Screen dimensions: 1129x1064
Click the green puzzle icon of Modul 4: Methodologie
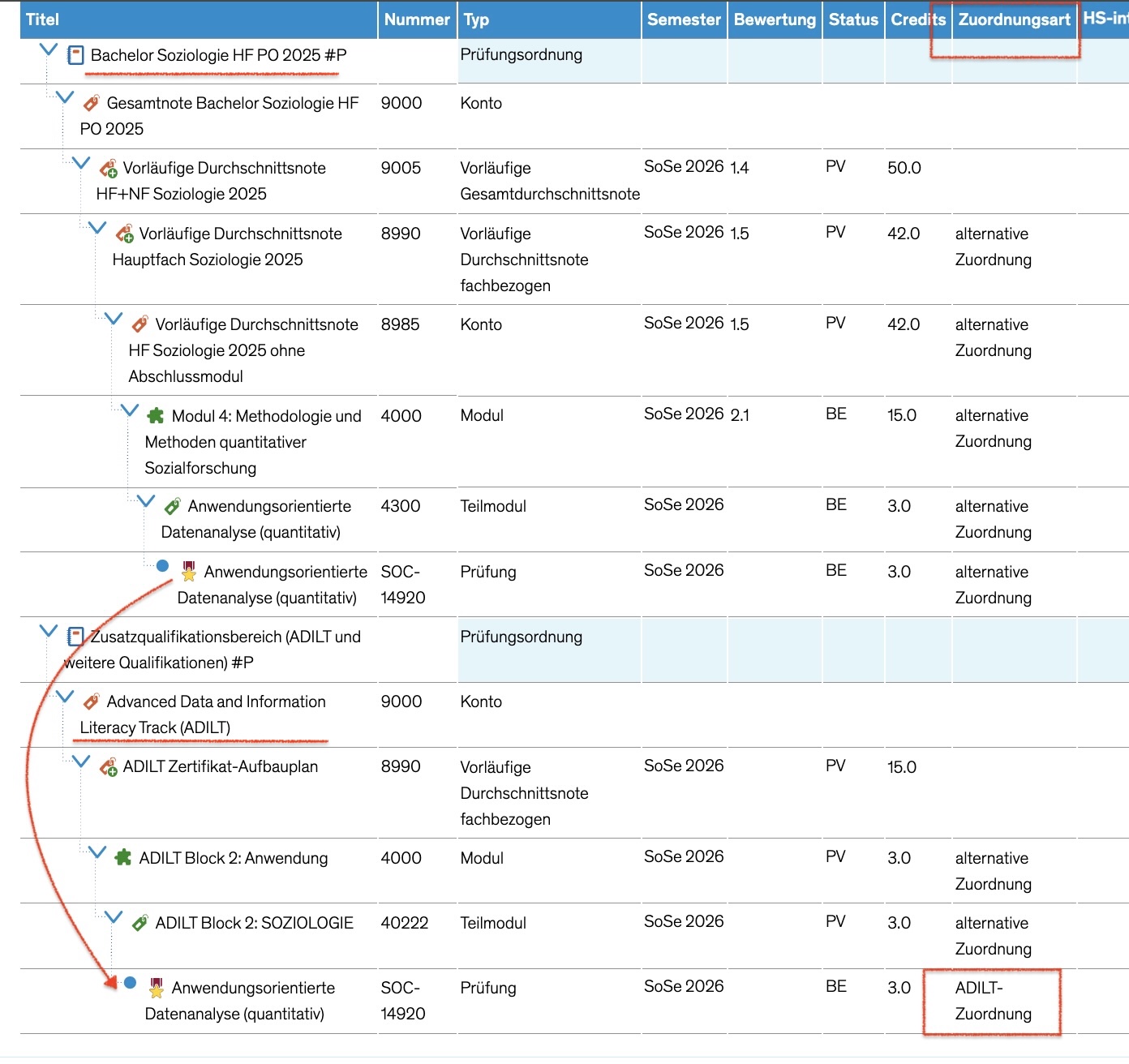156,416
